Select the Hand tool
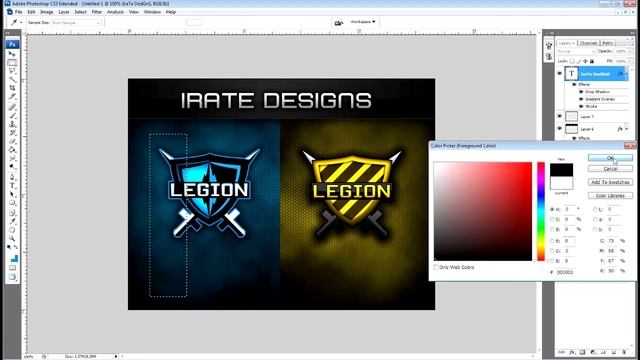 click(x=12, y=230)
